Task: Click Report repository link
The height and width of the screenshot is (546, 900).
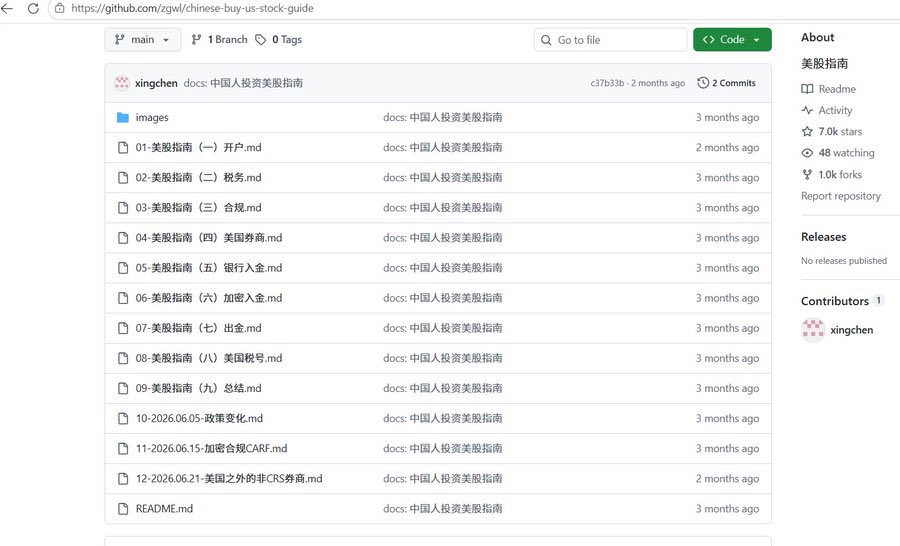Action: (x=841, y=196)
